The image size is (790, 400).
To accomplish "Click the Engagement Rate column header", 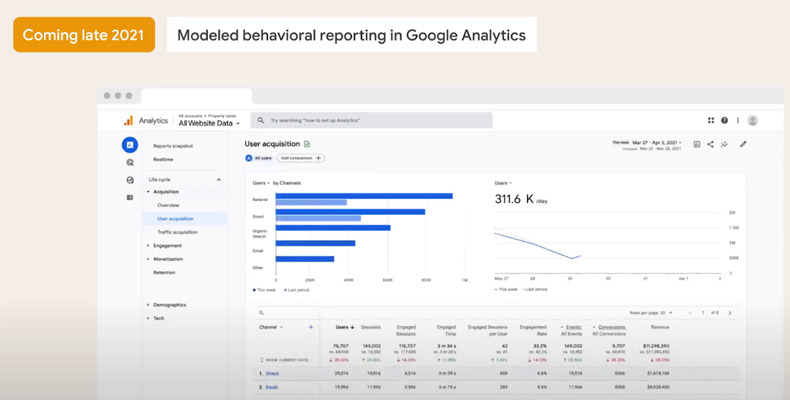I will coord(533,330).
